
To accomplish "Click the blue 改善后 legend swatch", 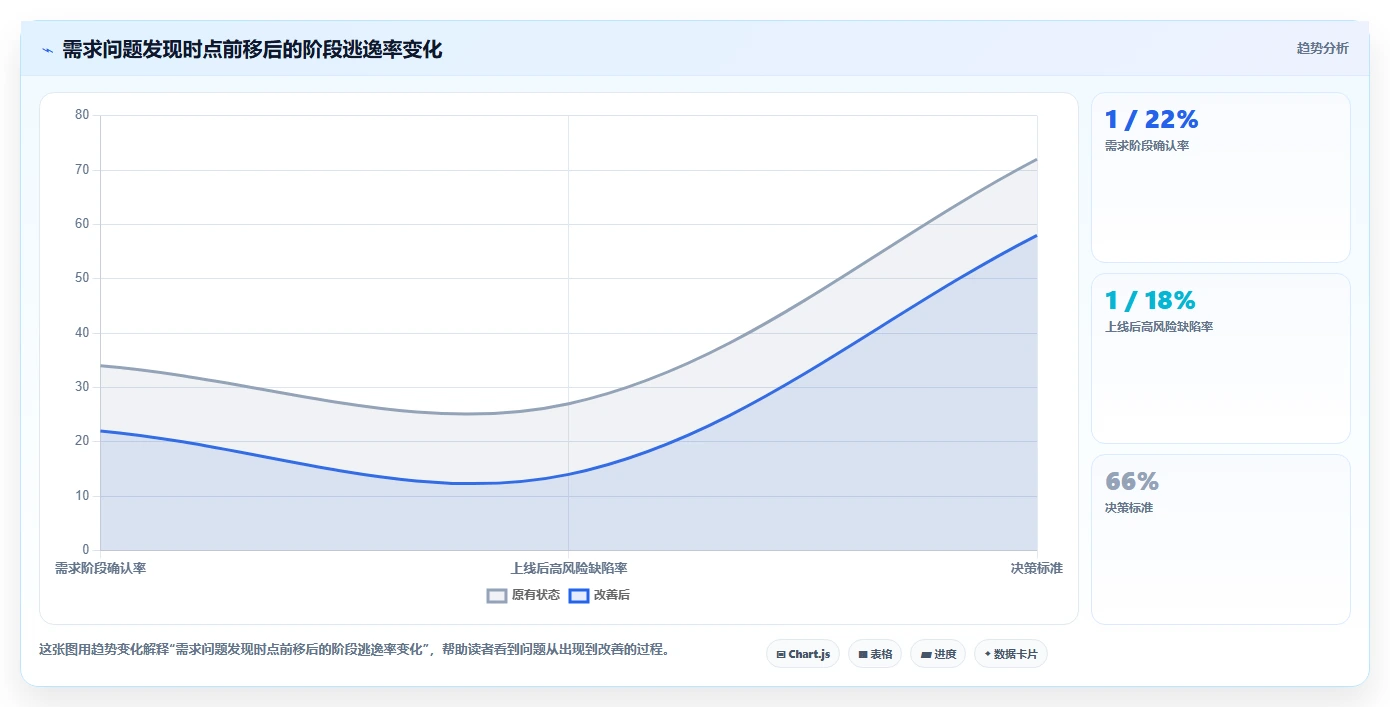I will [579, 595].
